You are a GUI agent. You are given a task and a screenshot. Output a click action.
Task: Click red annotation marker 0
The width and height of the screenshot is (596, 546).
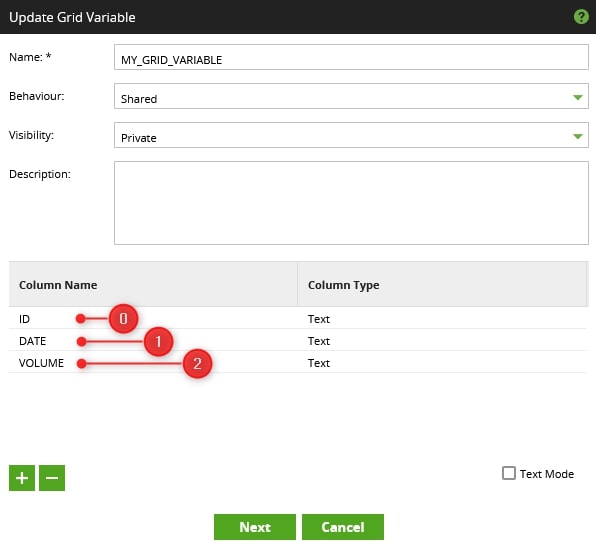click(x=123, y=319)
